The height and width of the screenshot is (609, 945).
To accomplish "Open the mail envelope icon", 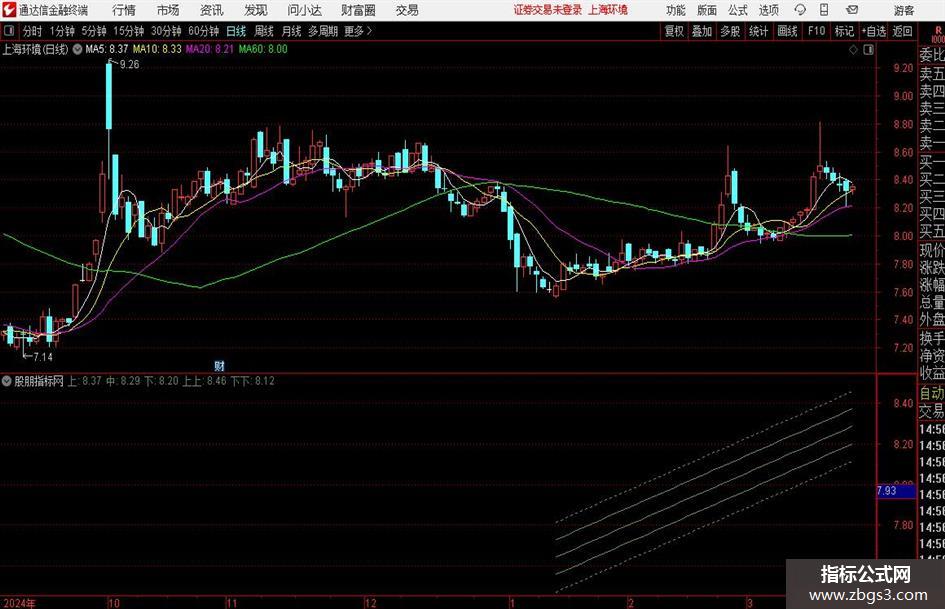I will coord(852,10).
